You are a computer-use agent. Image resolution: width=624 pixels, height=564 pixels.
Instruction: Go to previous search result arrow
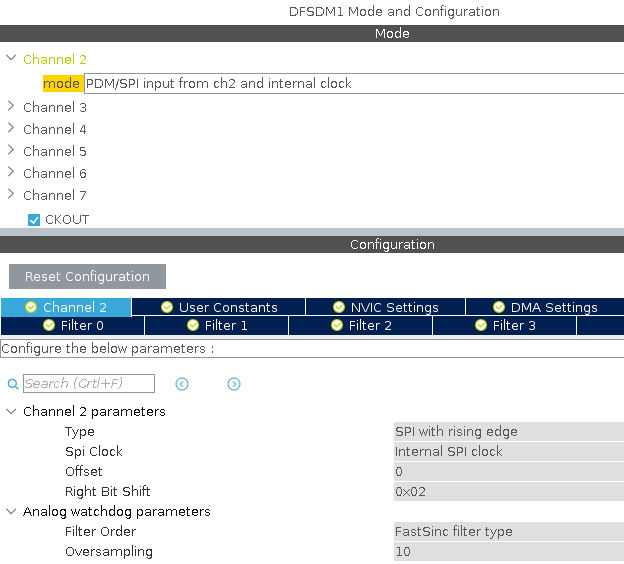[x=182, y=384]
